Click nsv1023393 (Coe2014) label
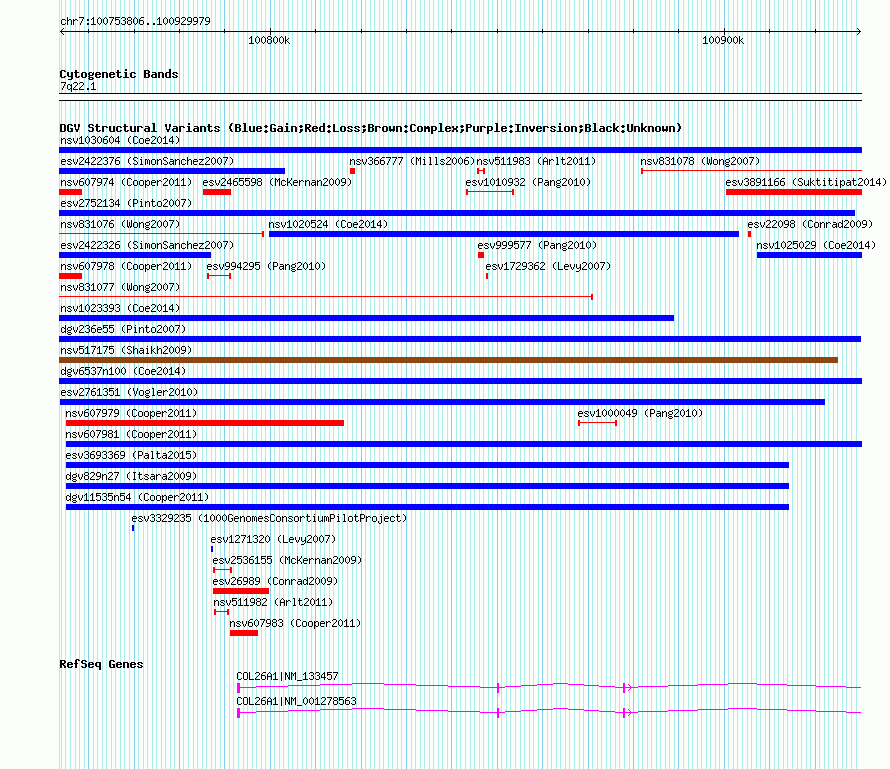The width and height of the screenshot is (890, 769). (x=120, y=308)
